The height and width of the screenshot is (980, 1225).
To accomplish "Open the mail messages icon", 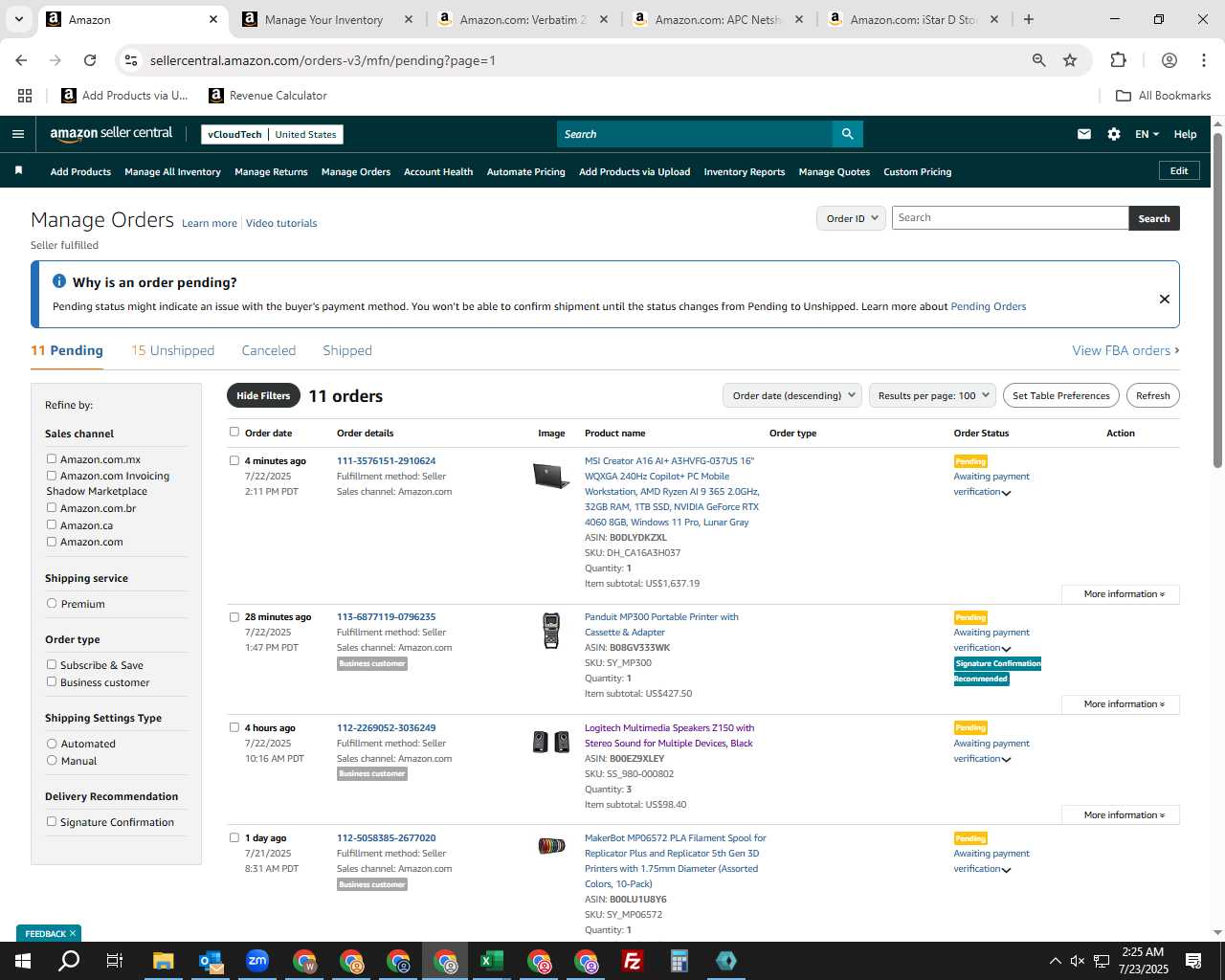I will coord(1084,134).
